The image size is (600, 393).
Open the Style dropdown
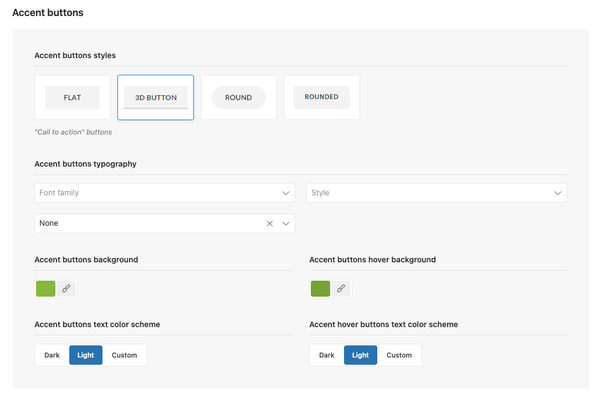click(437, 193)
